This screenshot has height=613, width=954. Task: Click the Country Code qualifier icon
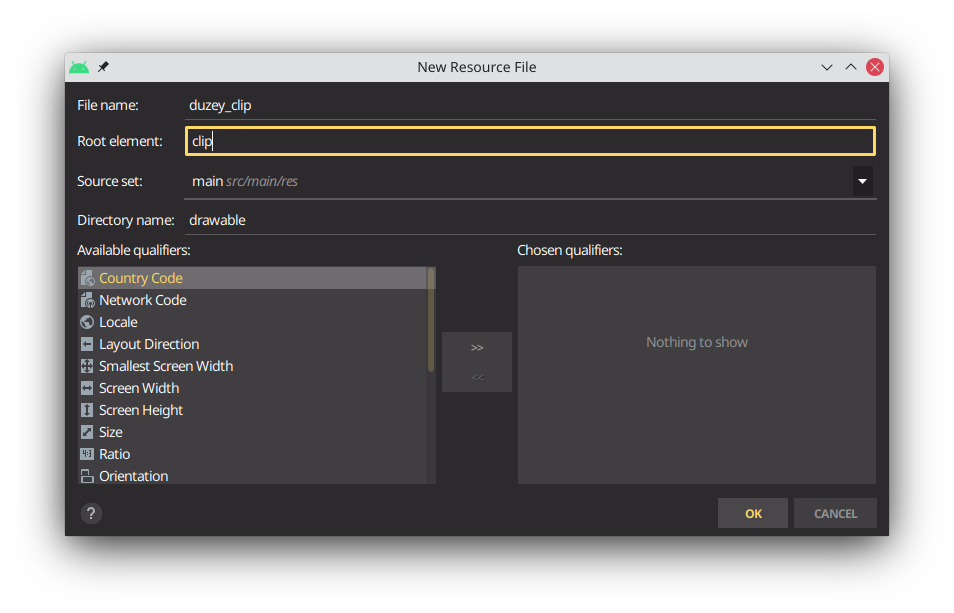tap(87, 279)
